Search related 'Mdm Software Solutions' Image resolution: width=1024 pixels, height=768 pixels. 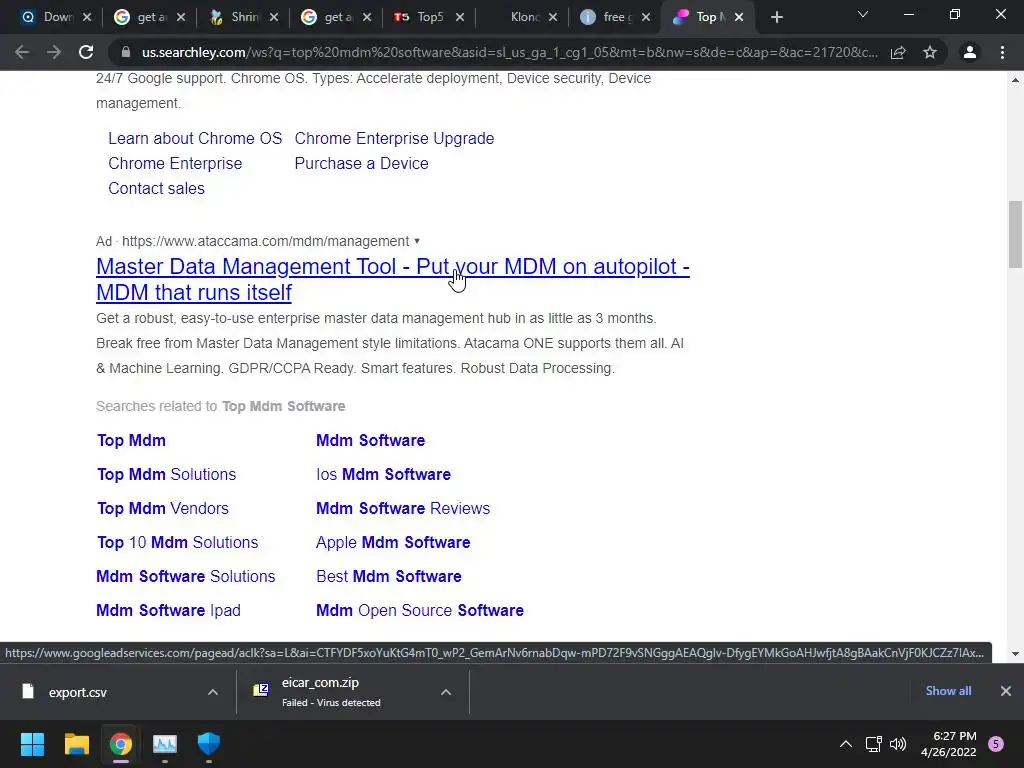coord(185,576)
